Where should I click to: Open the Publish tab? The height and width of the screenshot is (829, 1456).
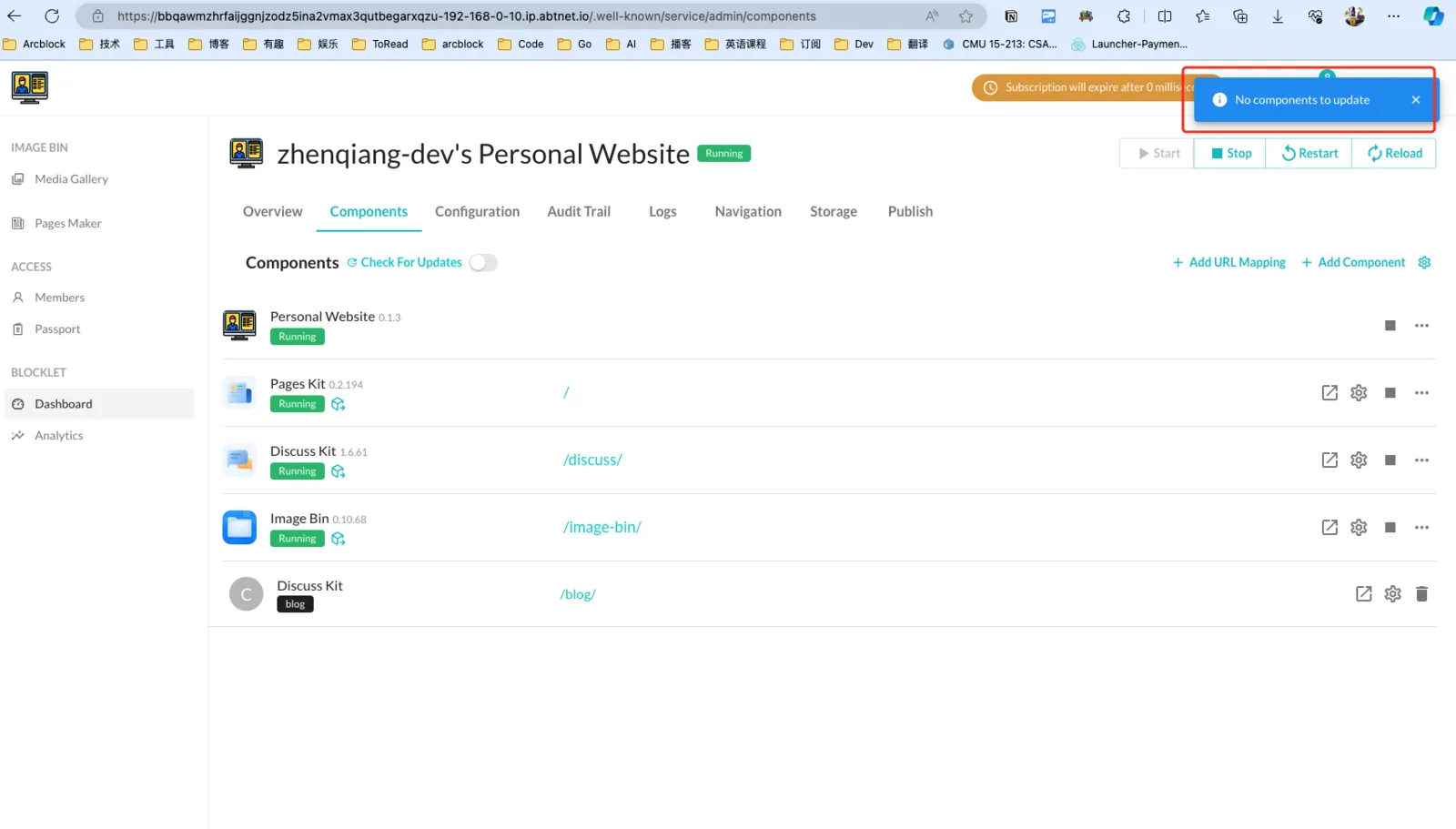[910, 212]
